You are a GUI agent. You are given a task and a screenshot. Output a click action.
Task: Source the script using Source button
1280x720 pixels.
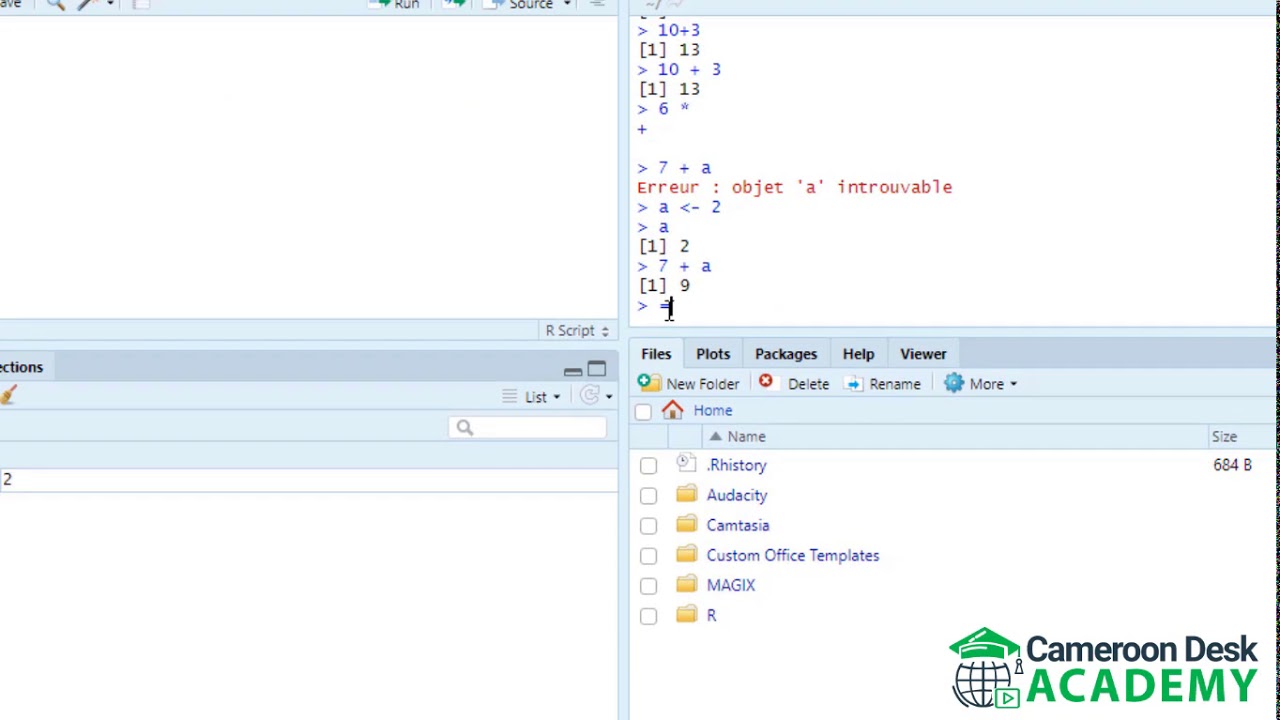[518, 4]
